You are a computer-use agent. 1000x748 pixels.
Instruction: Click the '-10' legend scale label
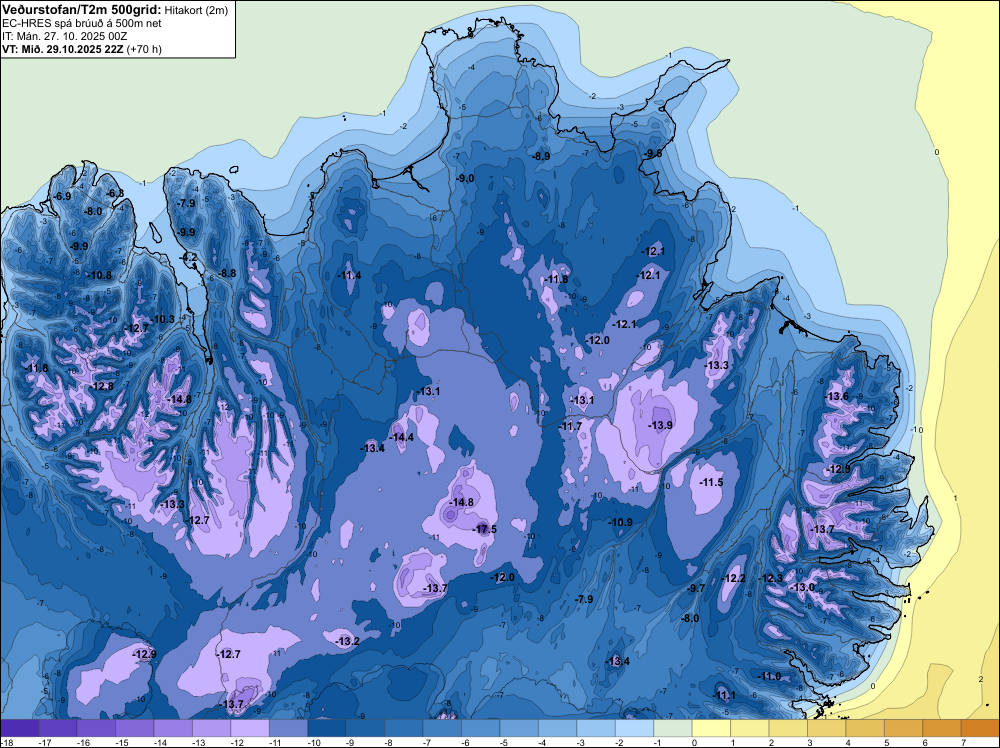coord(313,742)
